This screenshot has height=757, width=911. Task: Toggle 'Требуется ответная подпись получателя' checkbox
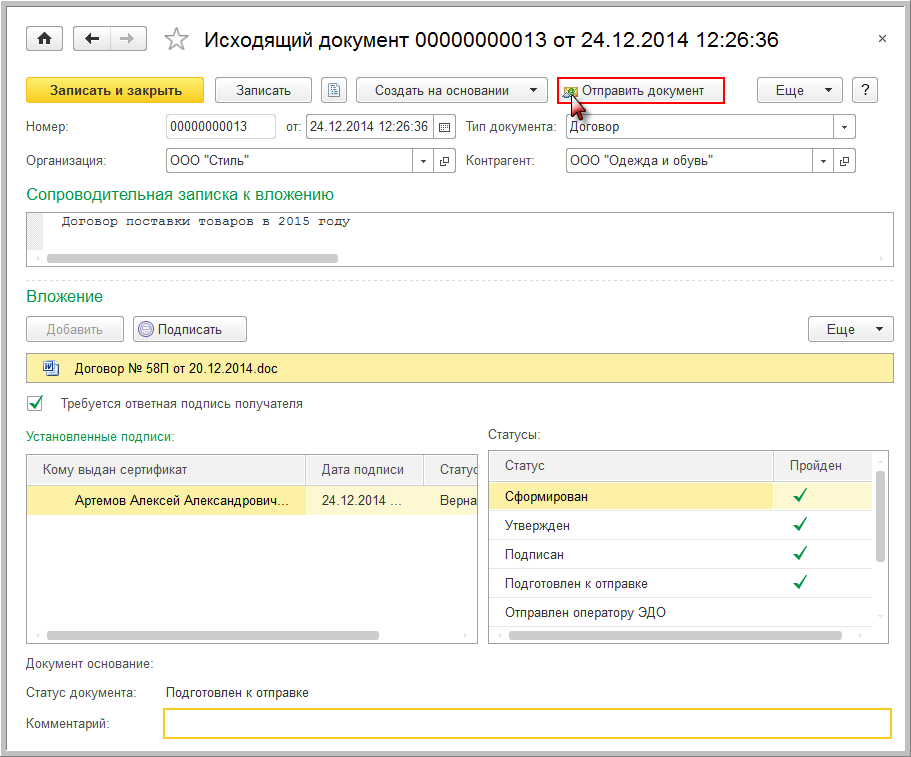tap(35, 403)
